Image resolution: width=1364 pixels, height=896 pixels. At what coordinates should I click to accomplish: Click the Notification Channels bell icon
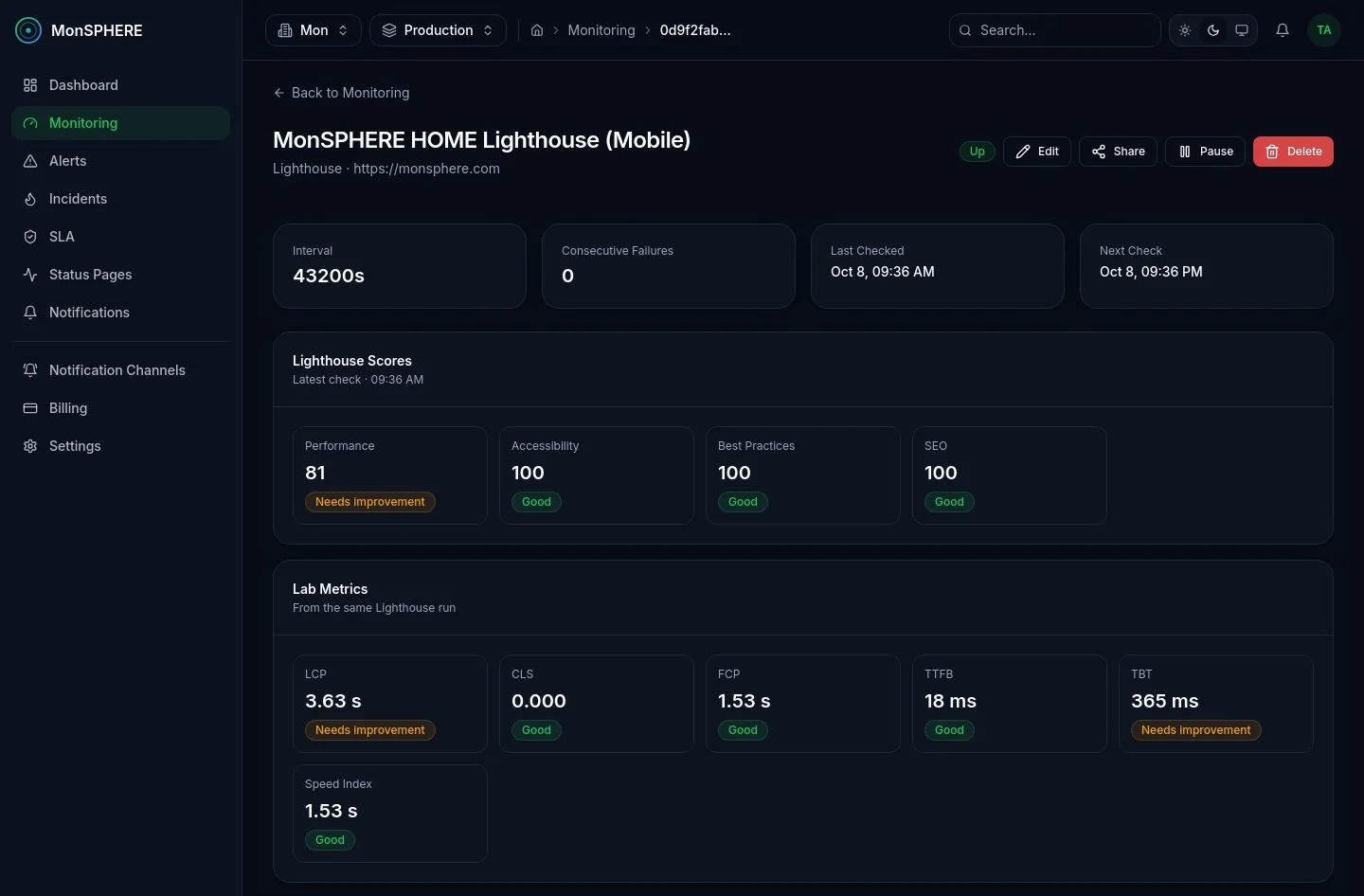(30, 370)
